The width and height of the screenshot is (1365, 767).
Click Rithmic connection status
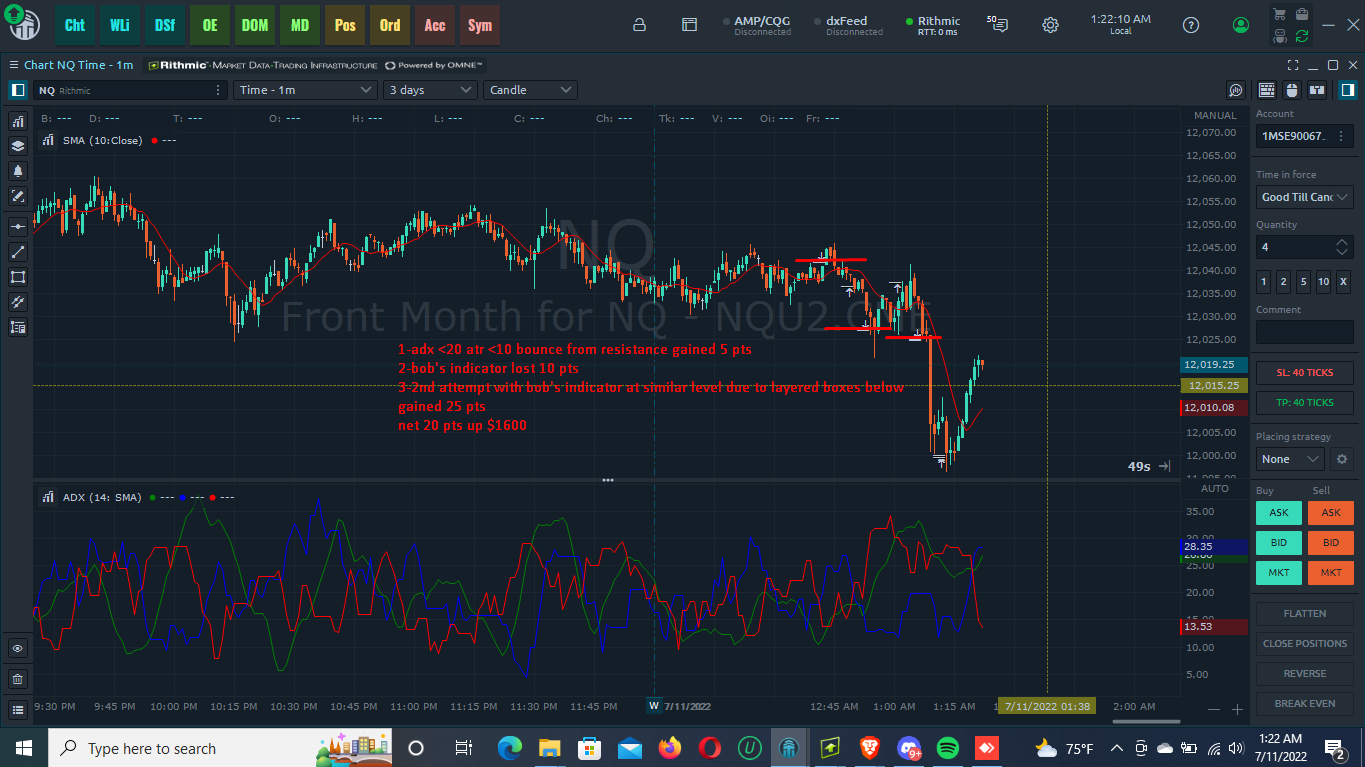pos(932,25)
